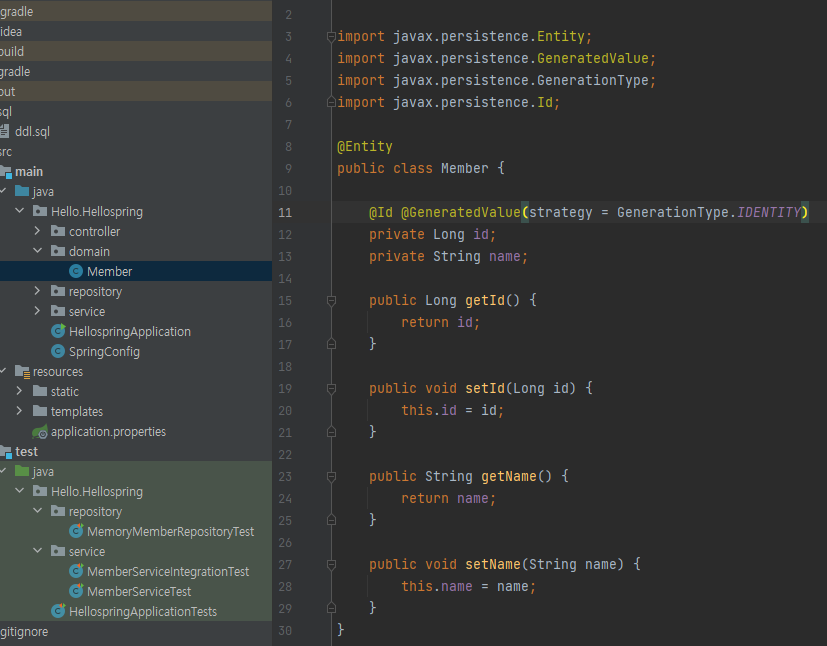
Task: Select the out folder row
Action: coord(136,91)
